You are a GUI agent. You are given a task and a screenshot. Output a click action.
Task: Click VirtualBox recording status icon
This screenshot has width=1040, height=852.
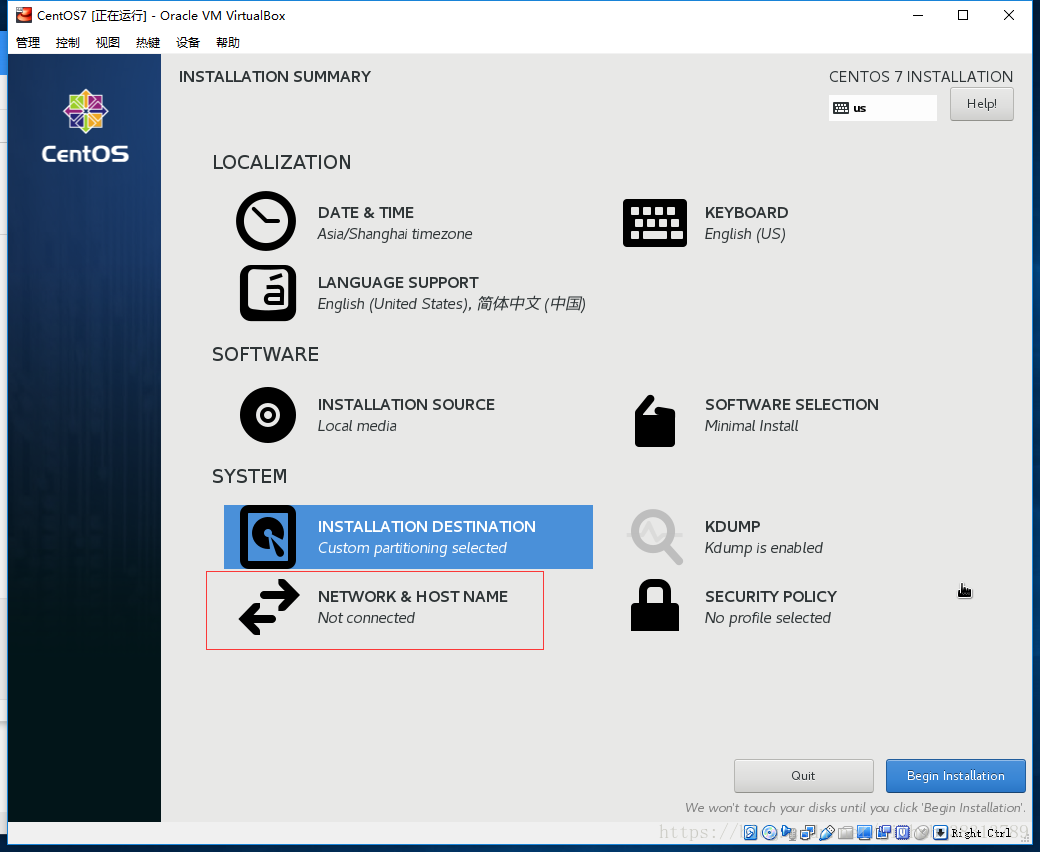(x=883, y=832)
